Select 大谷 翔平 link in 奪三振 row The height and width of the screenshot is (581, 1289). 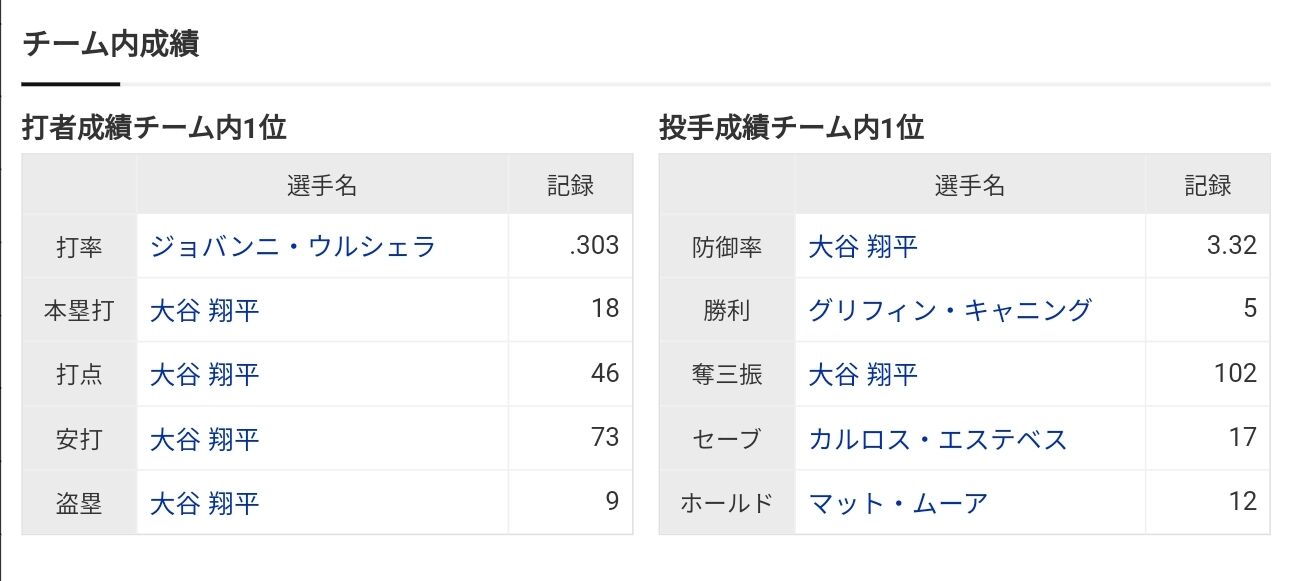(863, 374)
